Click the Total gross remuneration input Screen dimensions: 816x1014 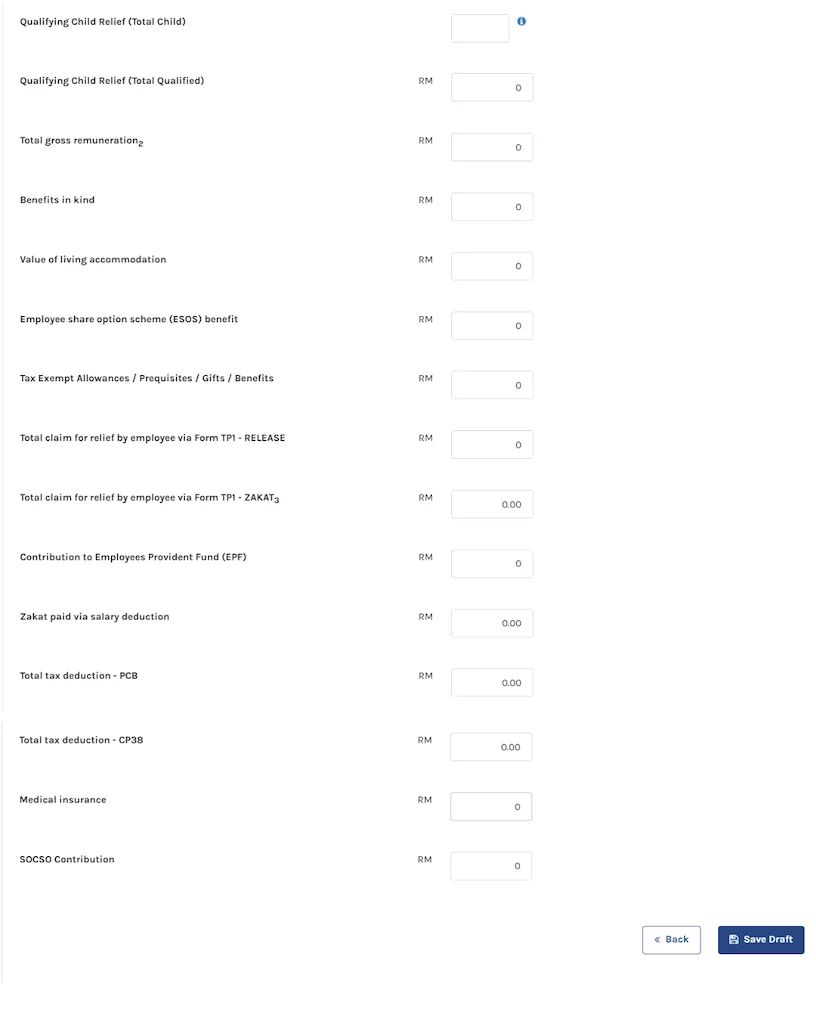tap(491, 147)
